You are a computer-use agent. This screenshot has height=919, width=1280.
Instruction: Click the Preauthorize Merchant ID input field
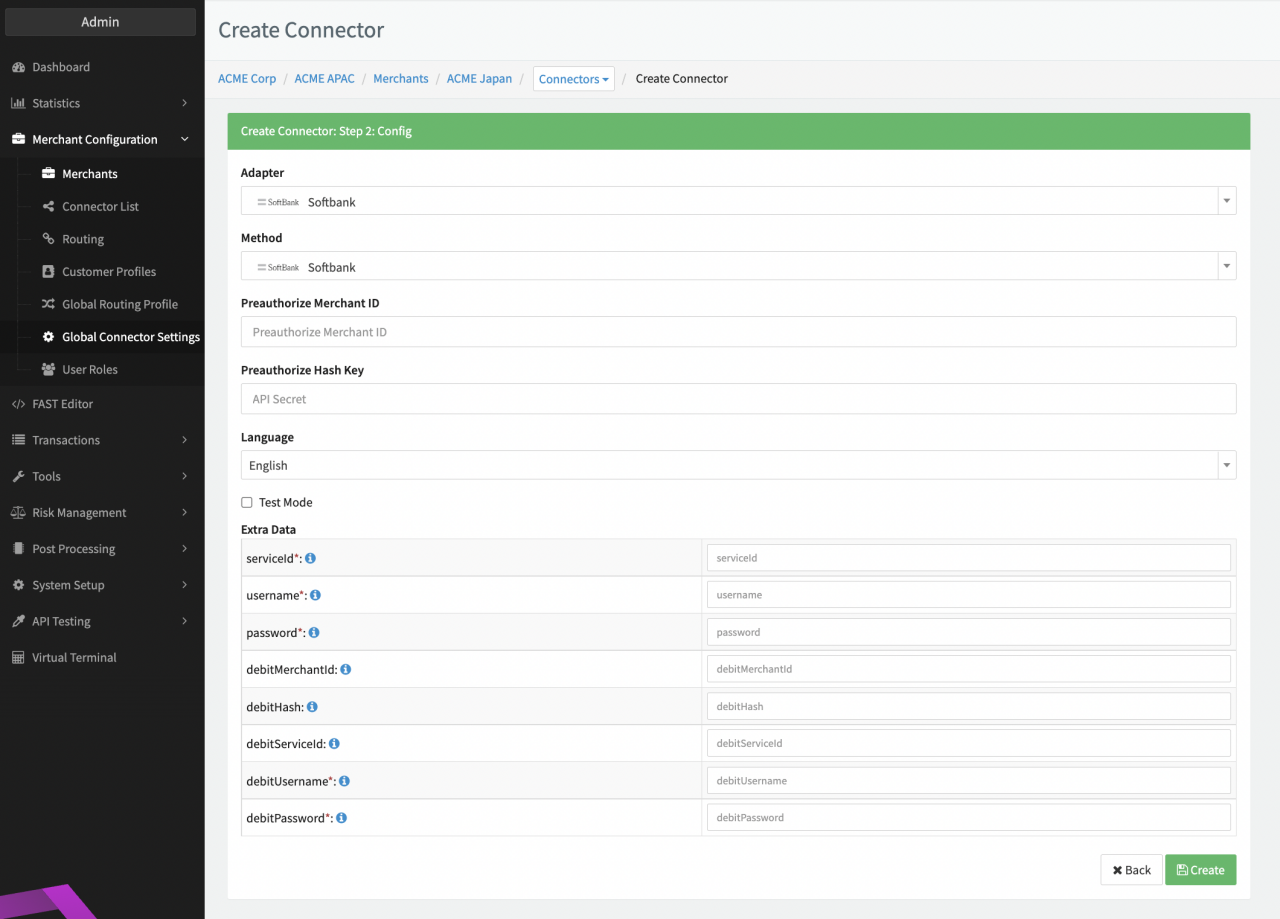(x=738, y=332)
